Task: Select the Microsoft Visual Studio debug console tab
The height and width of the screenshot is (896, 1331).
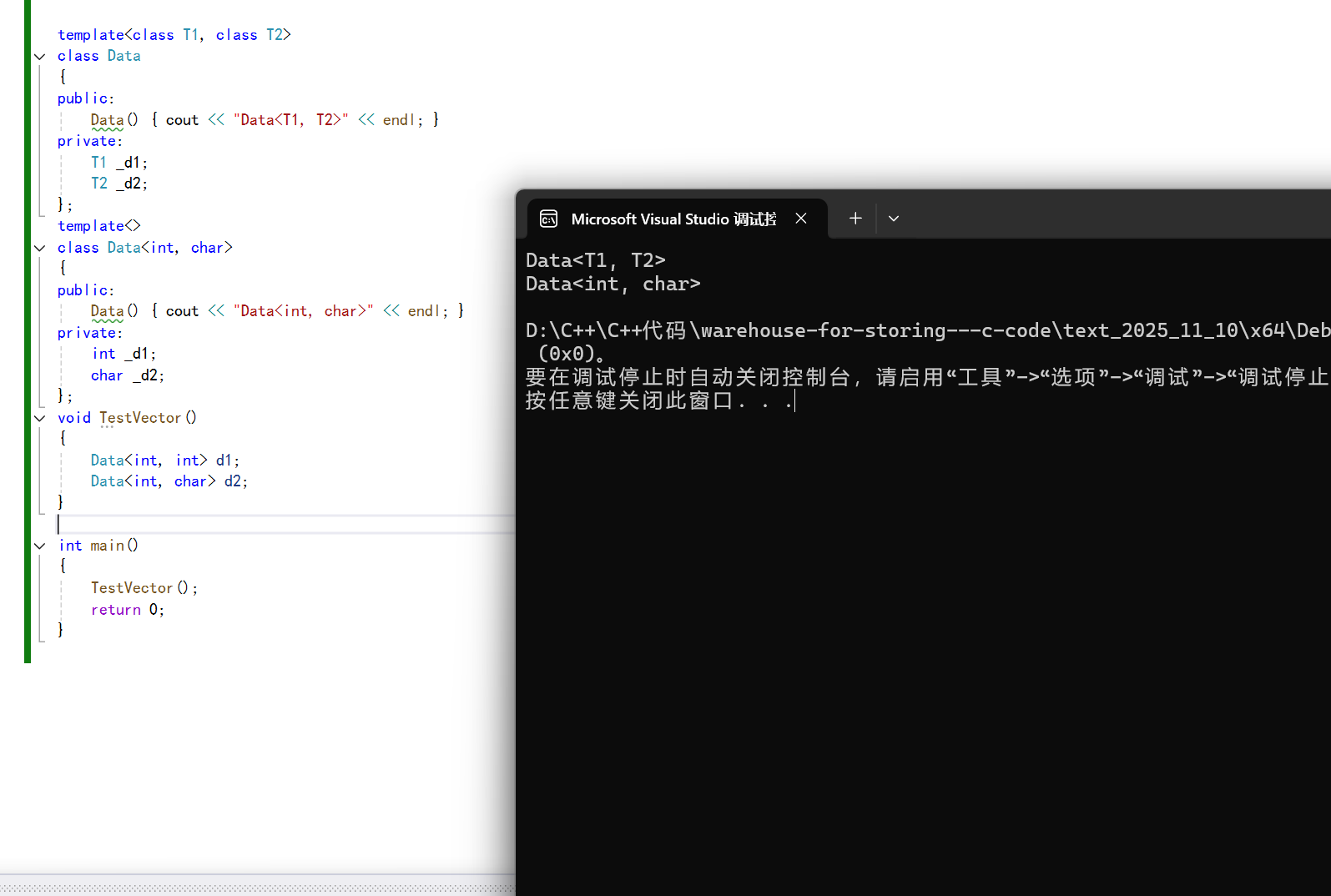Action: 678,219
